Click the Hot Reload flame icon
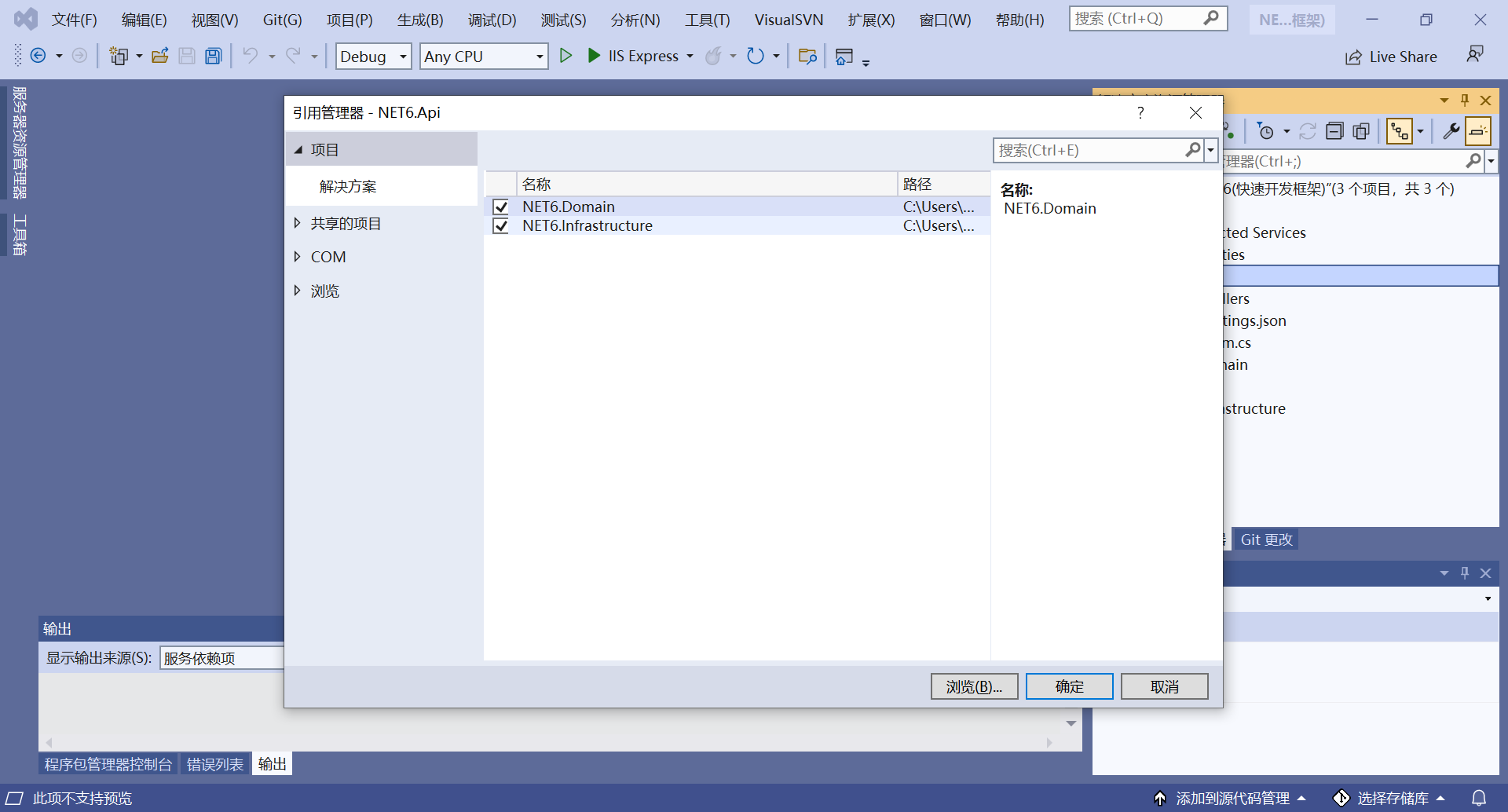 [713, 56]
